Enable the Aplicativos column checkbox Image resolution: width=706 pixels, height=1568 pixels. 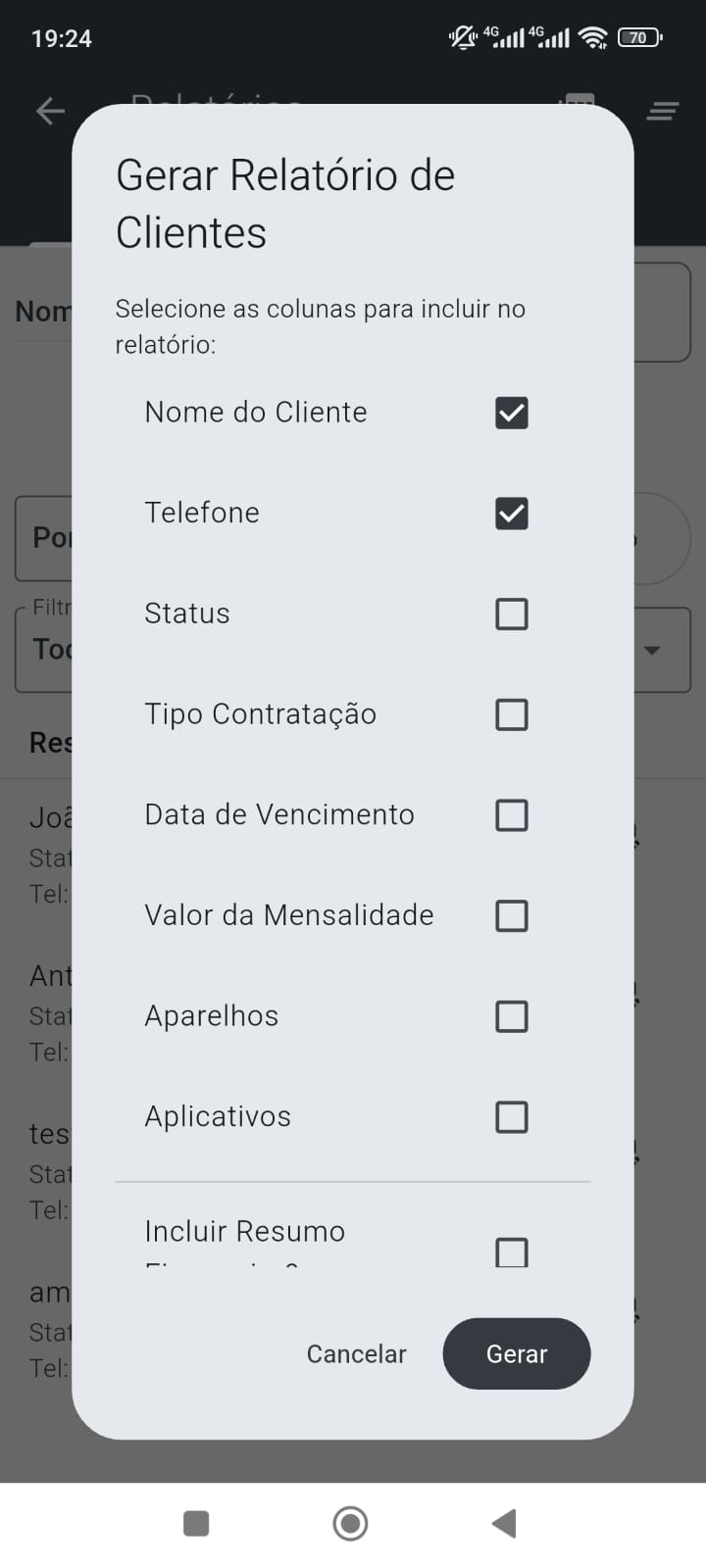point(512,1117)
